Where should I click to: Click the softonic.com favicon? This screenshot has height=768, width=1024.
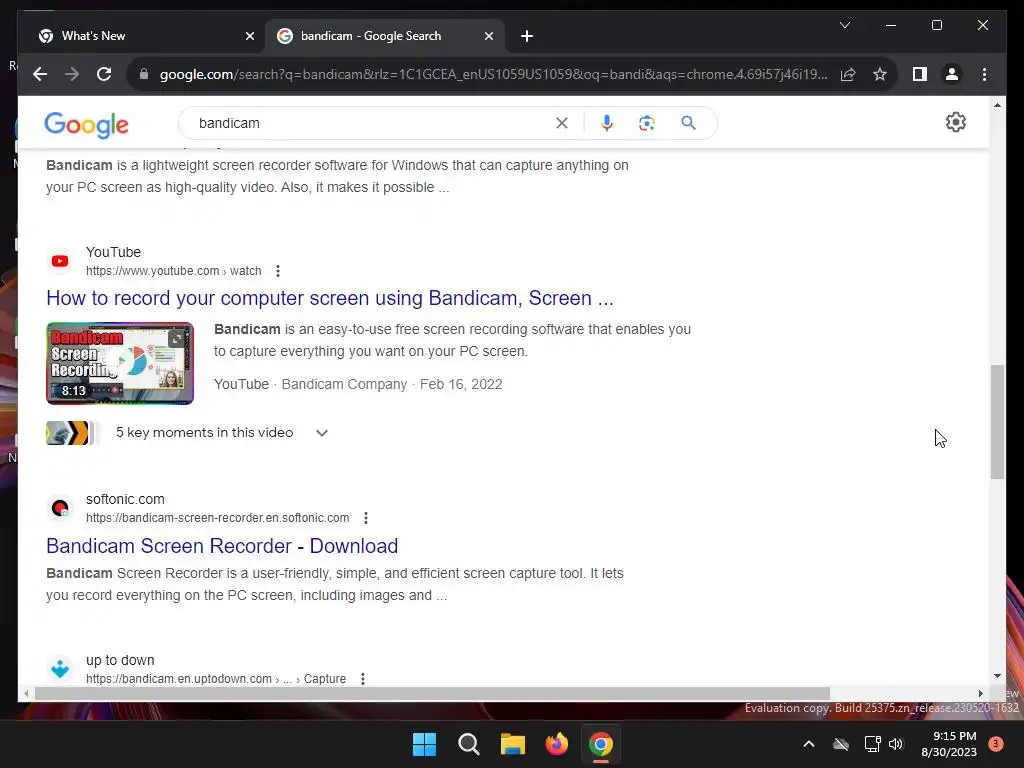click(60, 508)
